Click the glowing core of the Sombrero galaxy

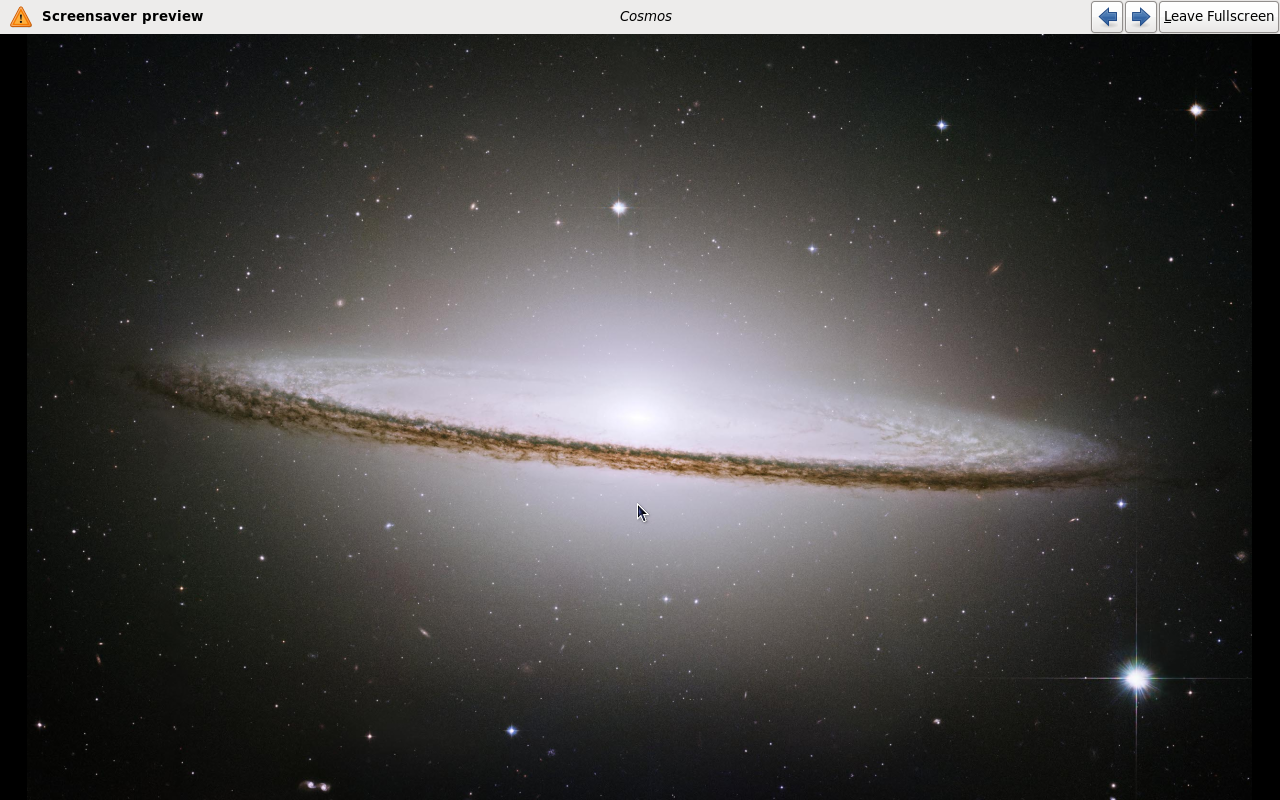[x=638, y=418]
